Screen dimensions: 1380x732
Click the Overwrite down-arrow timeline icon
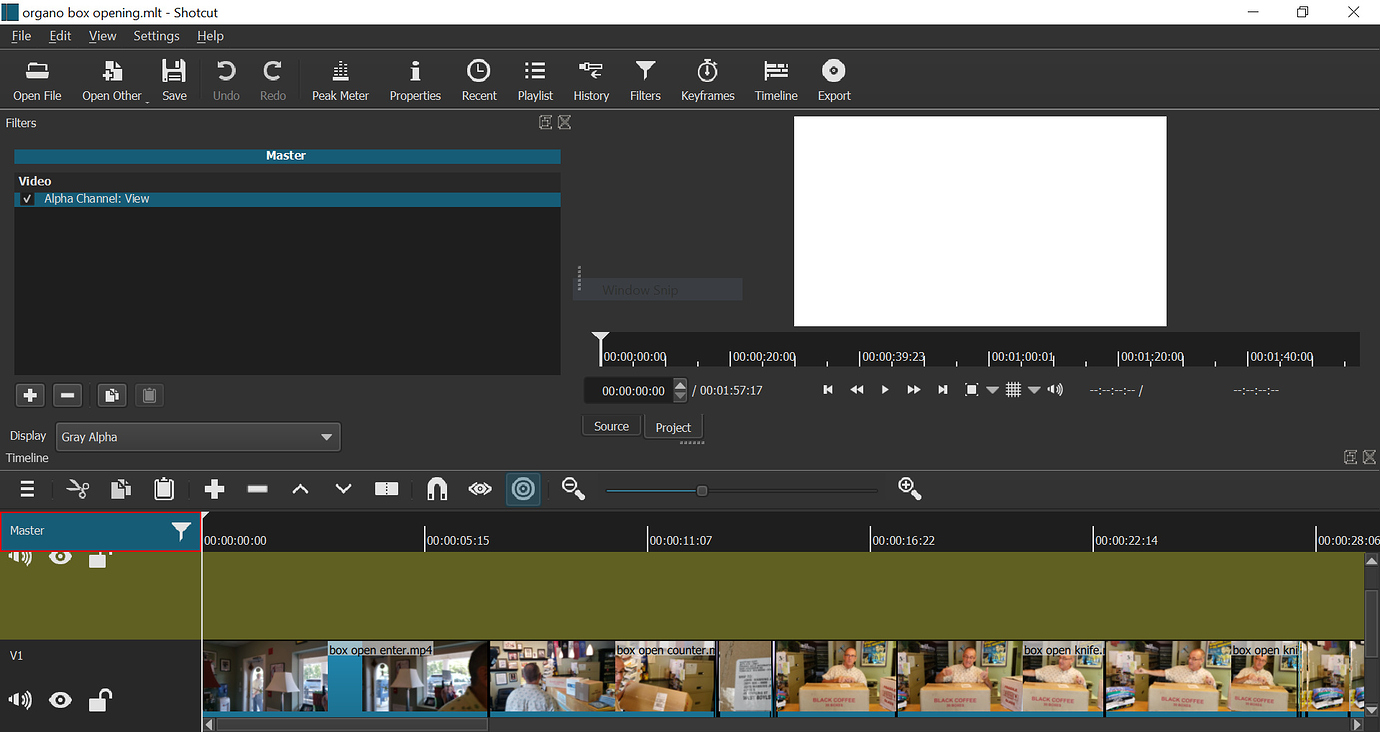point(343,489)
